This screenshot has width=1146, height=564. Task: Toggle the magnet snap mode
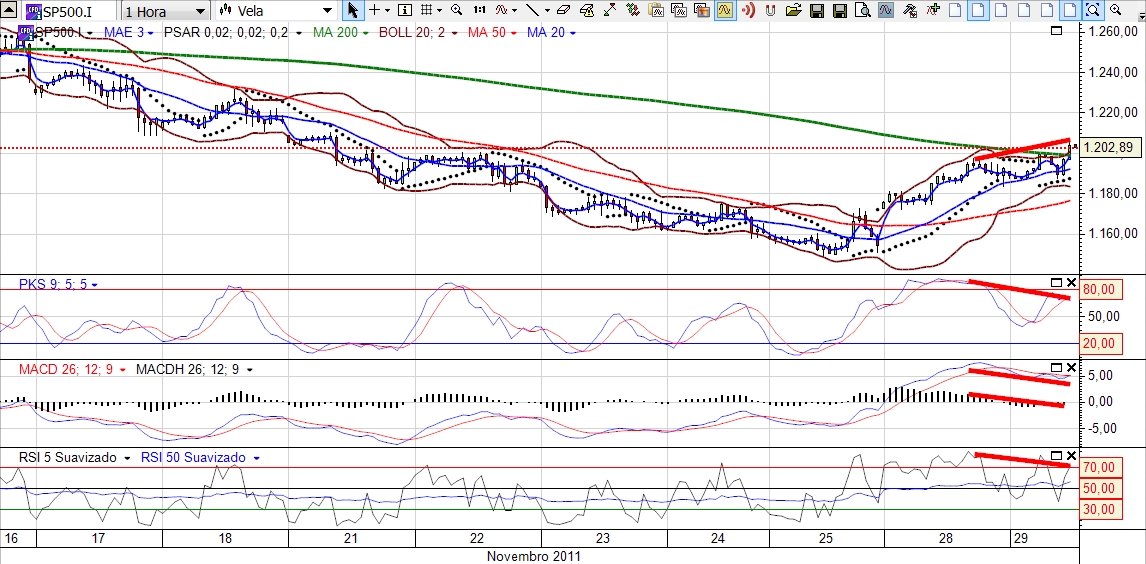click(x=770, y=10)
